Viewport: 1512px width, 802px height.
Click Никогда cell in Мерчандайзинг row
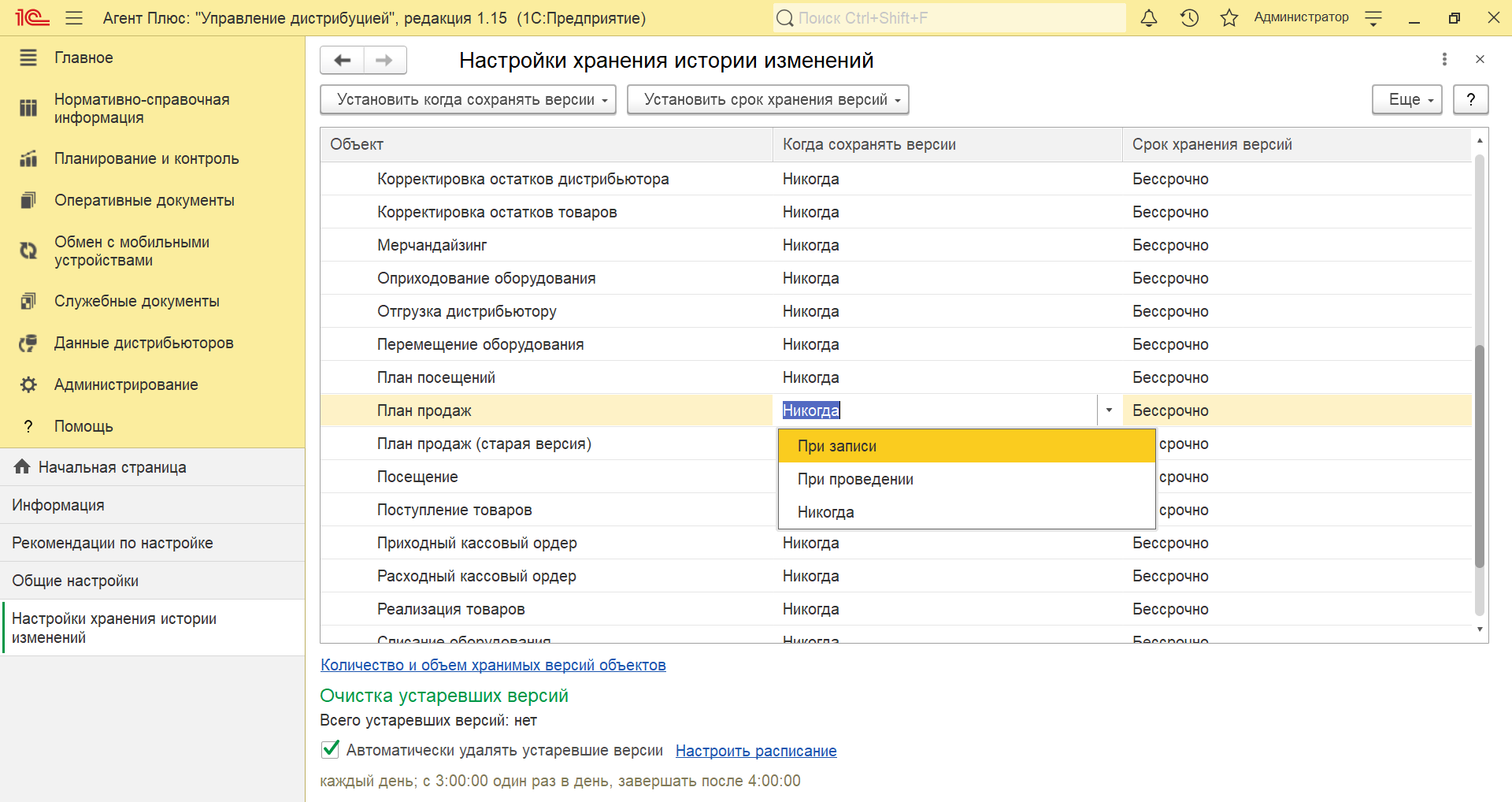click(947, 245)
